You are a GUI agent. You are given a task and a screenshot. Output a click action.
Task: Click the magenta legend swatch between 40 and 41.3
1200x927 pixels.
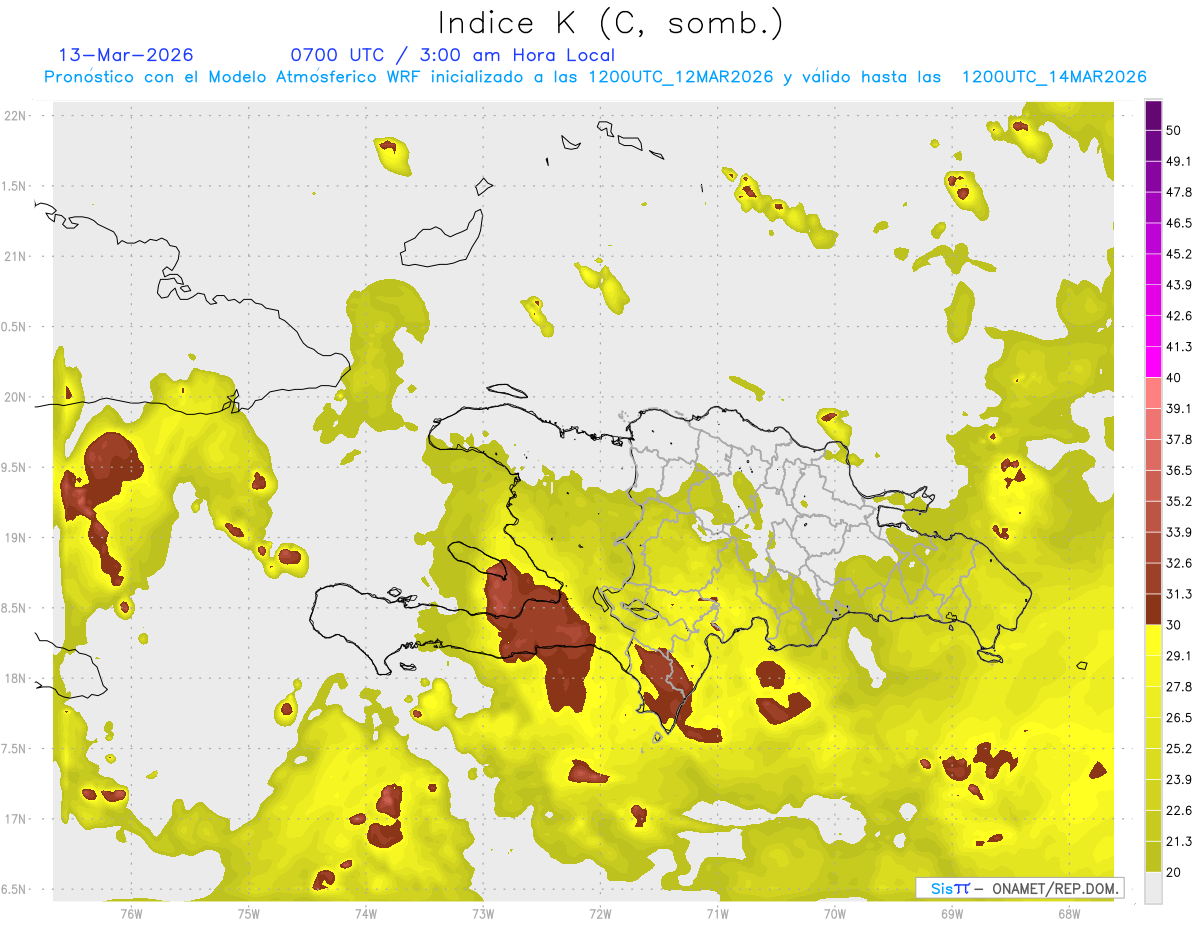(1153, 362)
